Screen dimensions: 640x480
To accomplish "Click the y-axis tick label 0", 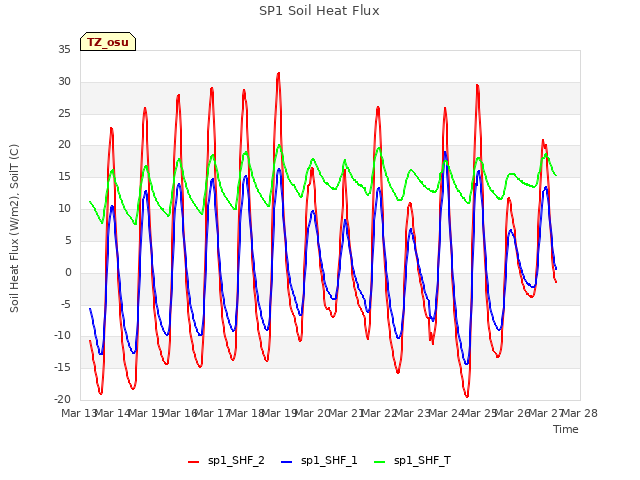I will coord(68,273).
